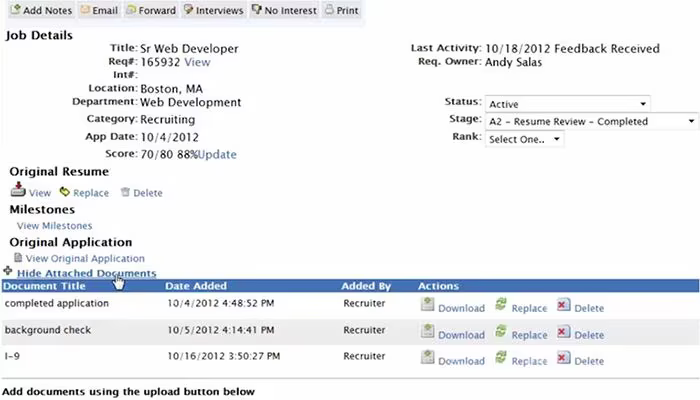Mark candidate as No Interest
Screen dimensions: 700x400
(284, 10)
